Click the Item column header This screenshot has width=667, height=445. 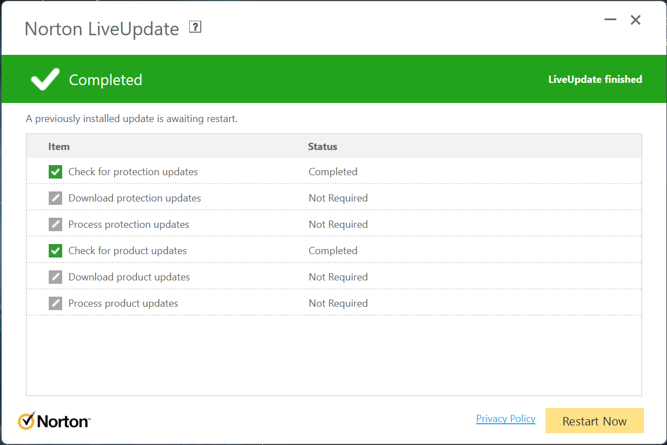click(59, 147)
